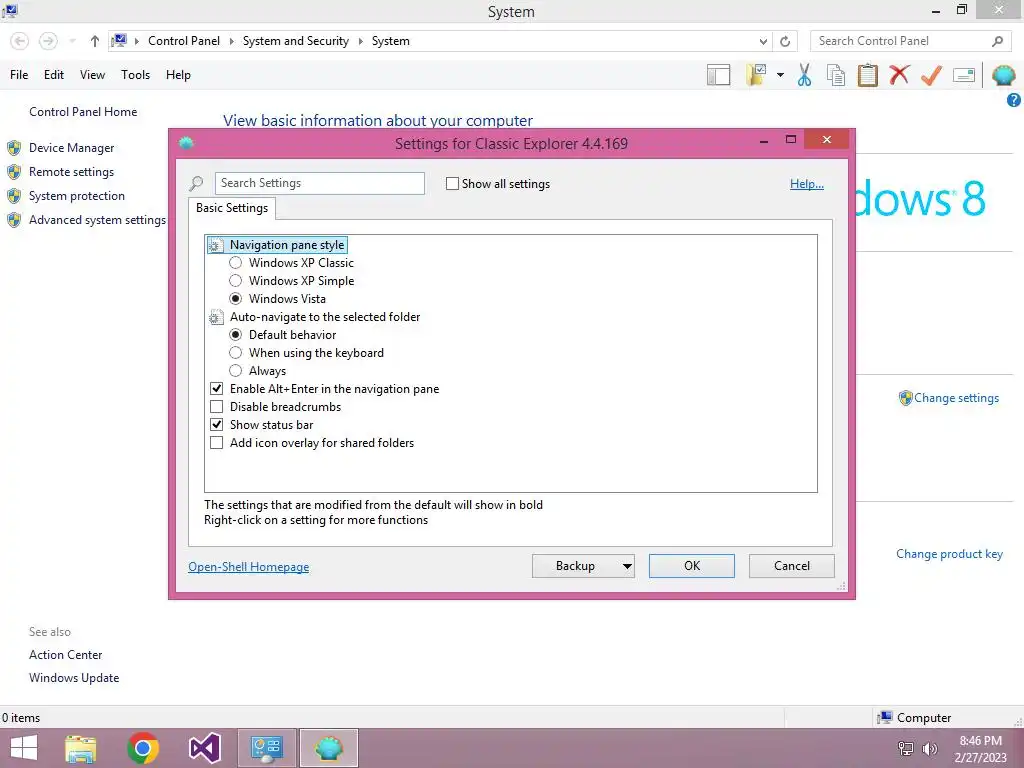Select Windows XP Simple radio option
Viewport: 1024px width, 768px height.
(x=235, y=281)
